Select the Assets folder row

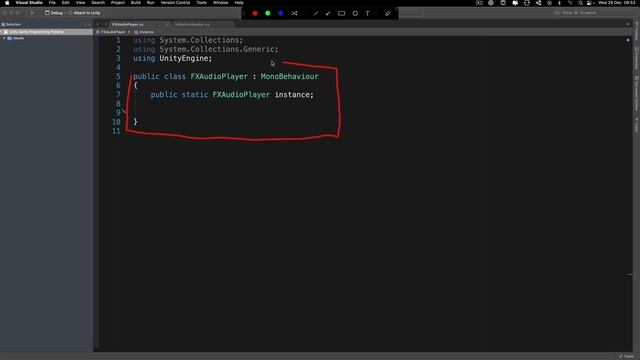tap(47, 38)
